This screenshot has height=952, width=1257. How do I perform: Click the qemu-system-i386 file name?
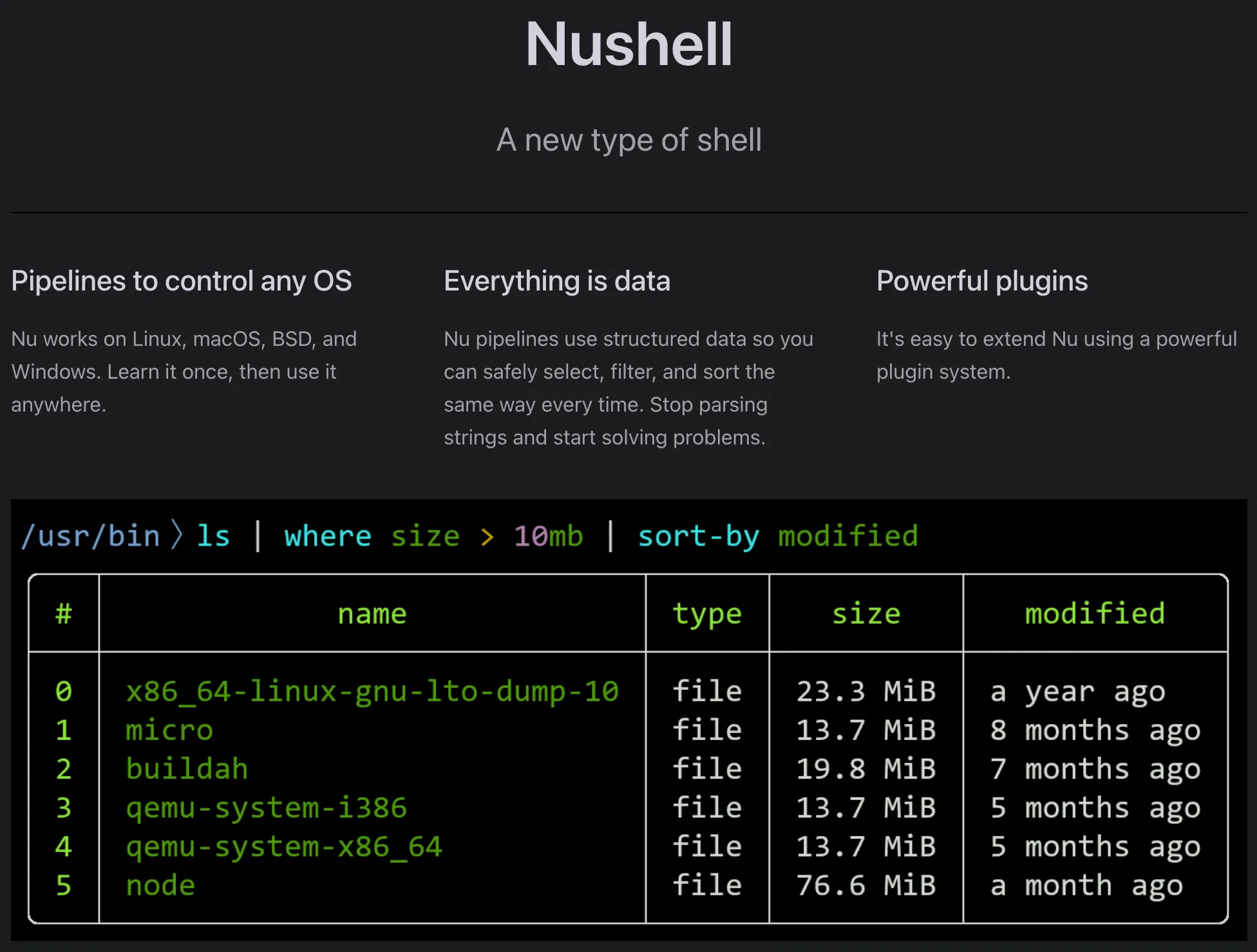[x=267, y=808]
